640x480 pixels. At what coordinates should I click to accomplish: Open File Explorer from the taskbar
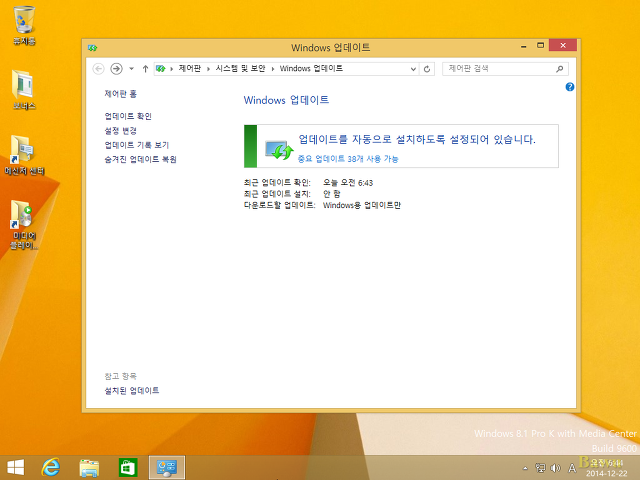point(89,468)
